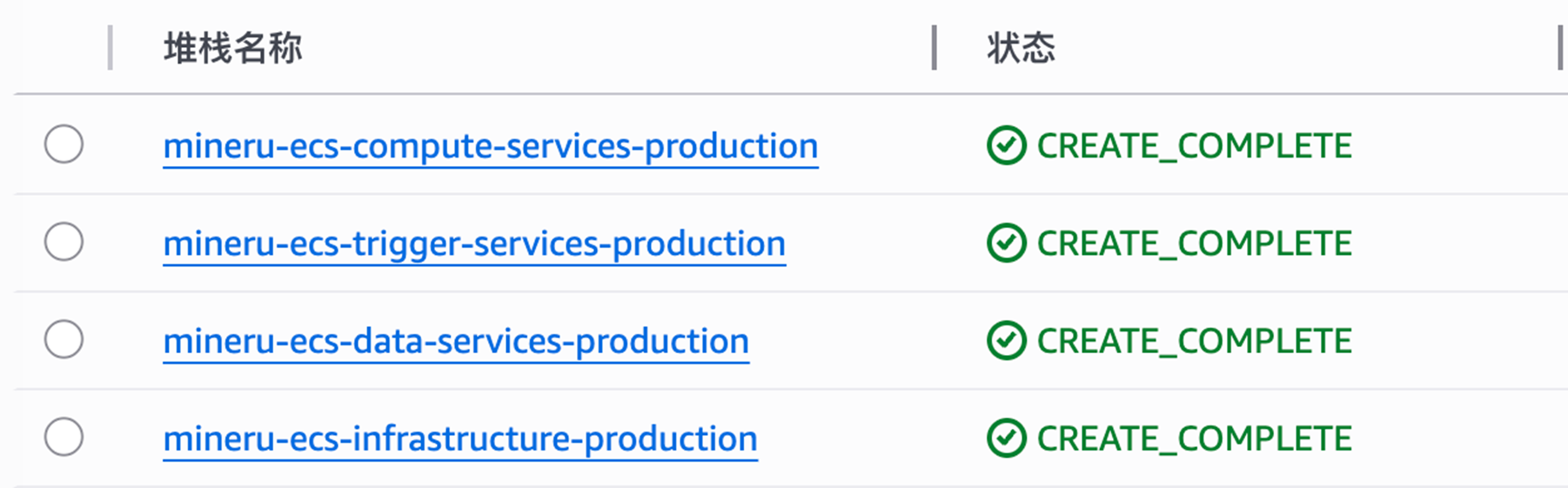
Task: Select the mineru-ecs-compute-services-production radio button
Action: (64, 144)
